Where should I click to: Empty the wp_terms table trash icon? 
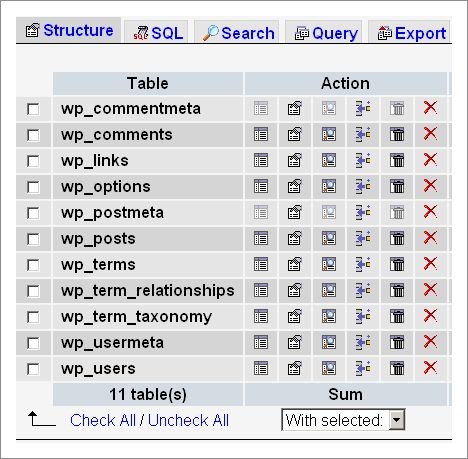pyautogui.click(x=397, y=264)
